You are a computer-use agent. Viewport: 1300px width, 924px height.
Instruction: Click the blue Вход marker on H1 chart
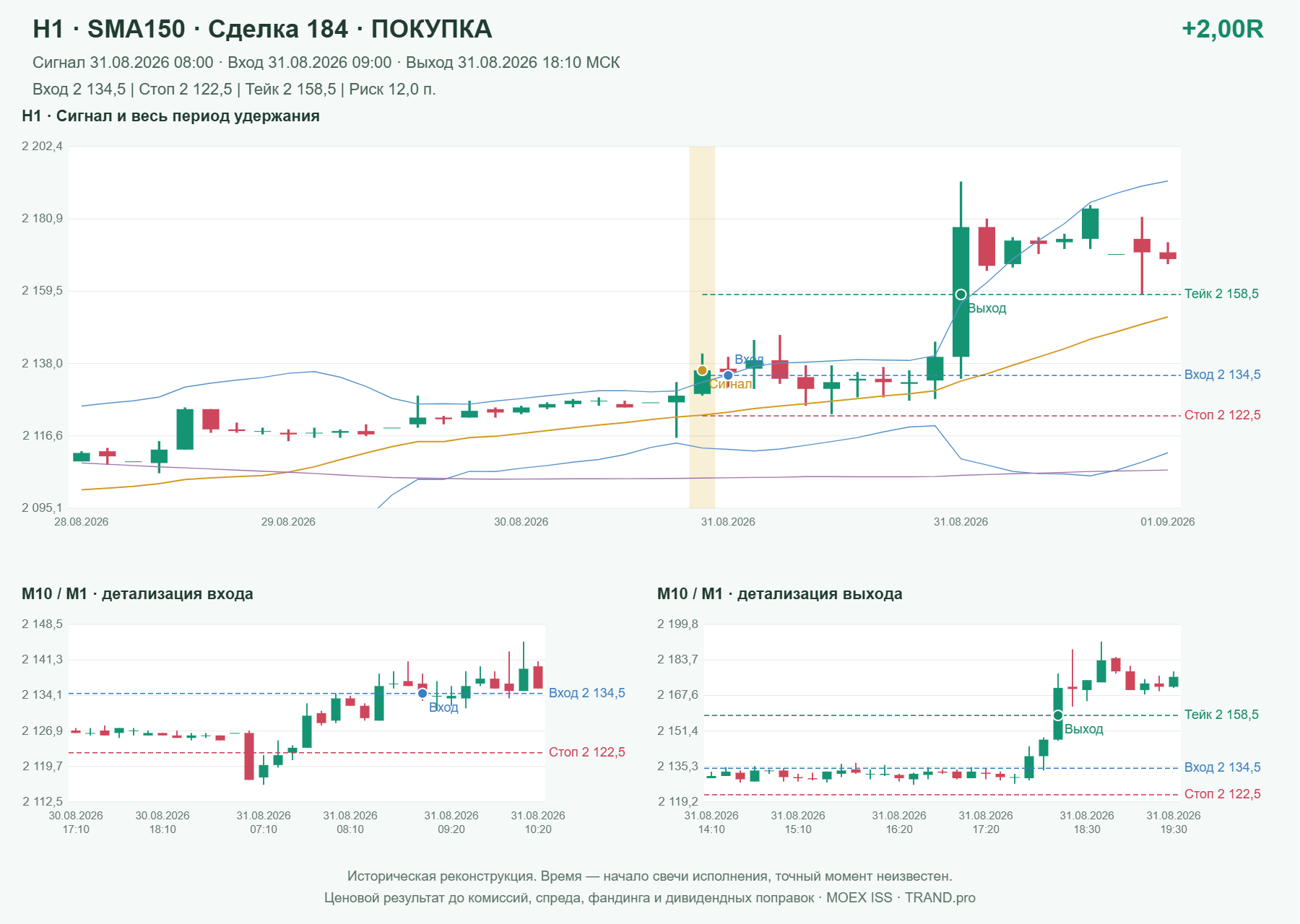click(728, 375)
